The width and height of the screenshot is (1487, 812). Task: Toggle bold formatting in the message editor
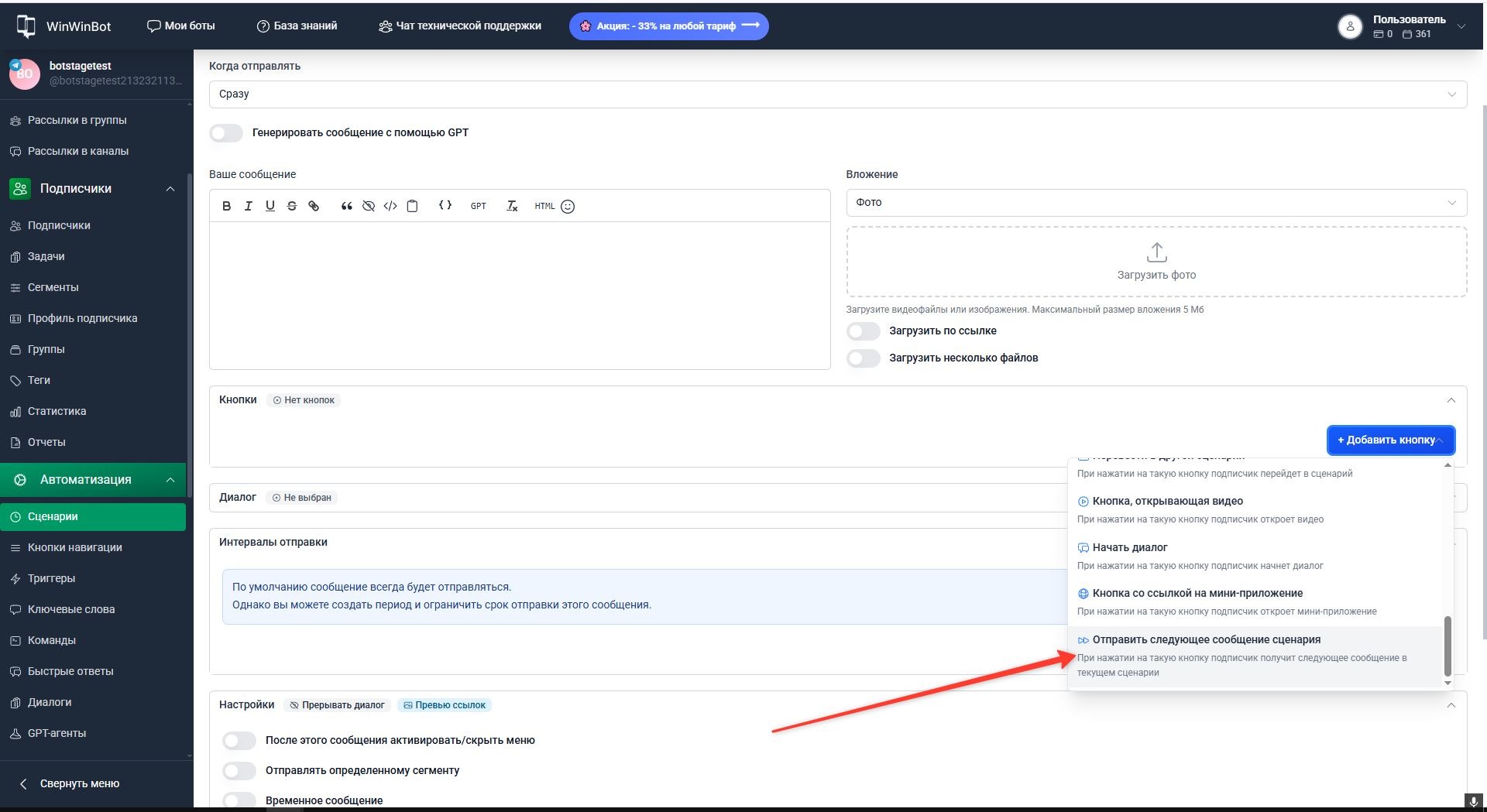coord(226,206)
